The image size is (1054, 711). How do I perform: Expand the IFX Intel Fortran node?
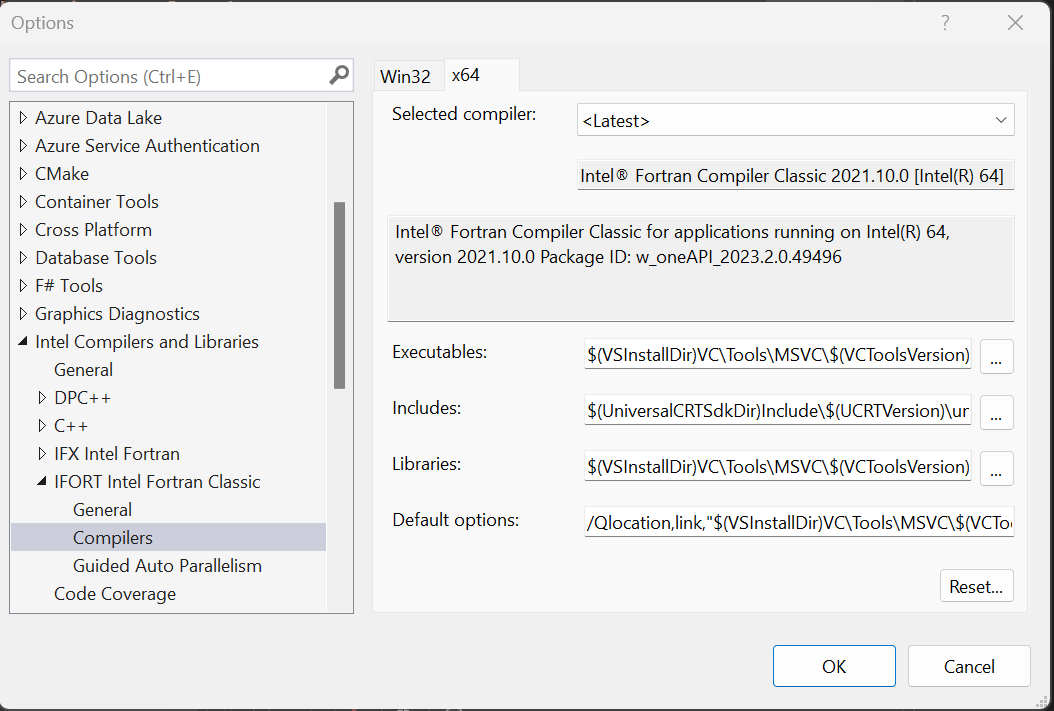click(x=42, y=454)
